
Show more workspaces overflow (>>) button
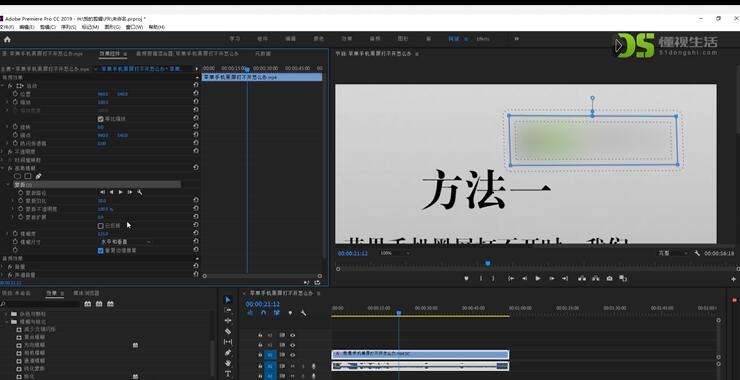[517, 39]
